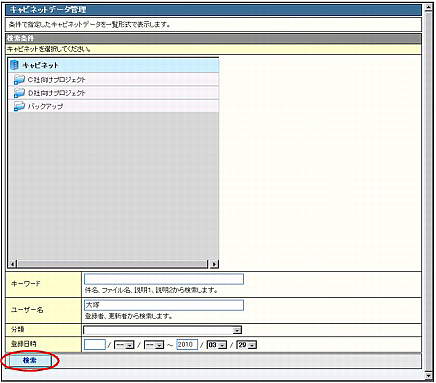Focus the start year field of 登録日時
This screenshot has height=383, width=436.
95,345
